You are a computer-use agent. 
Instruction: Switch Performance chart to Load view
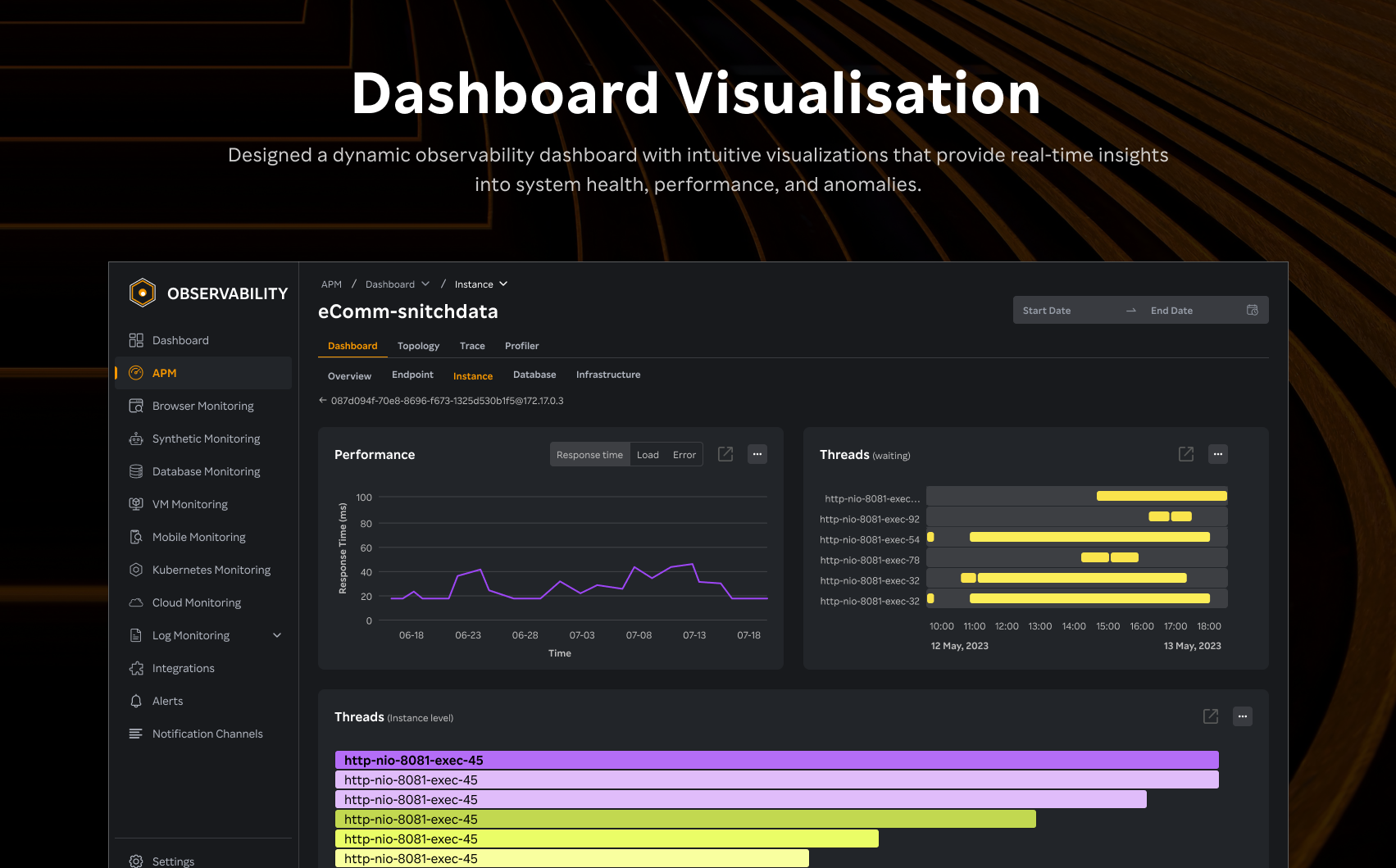(x=648, y=454)
